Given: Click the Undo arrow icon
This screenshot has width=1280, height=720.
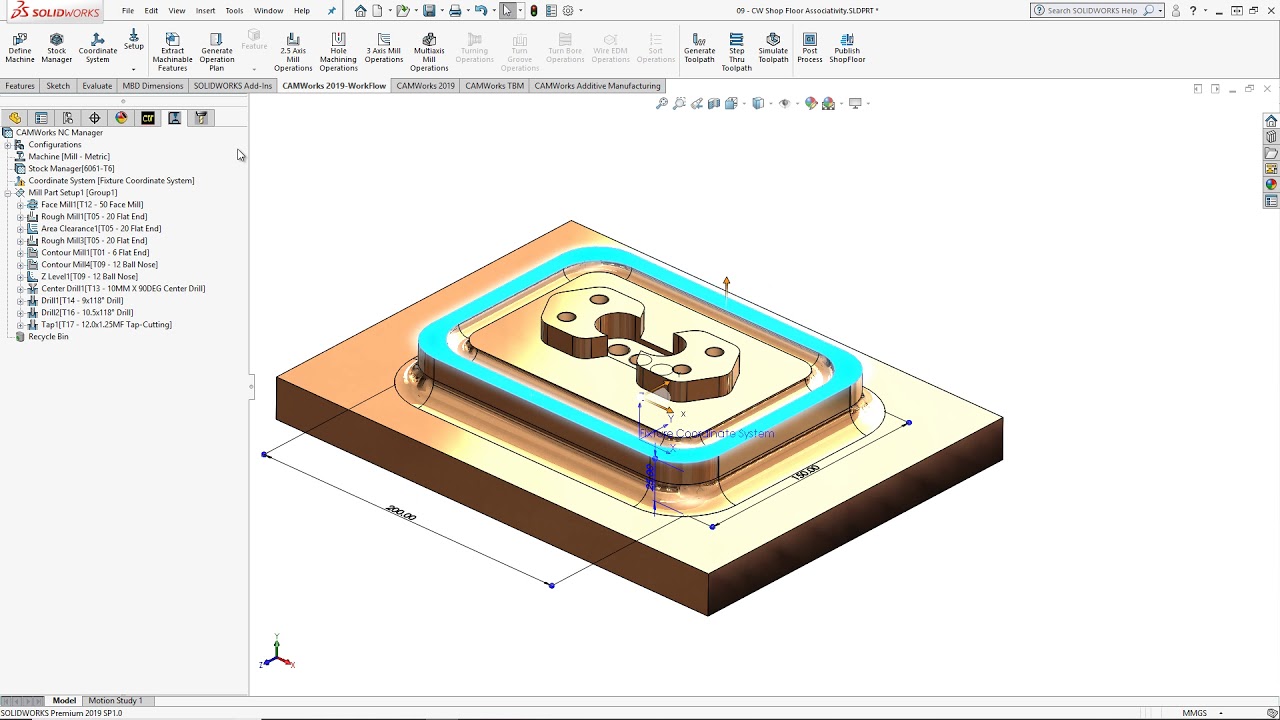Looking at the screenshot, I should pyautogui.click(x=481, y=11).
